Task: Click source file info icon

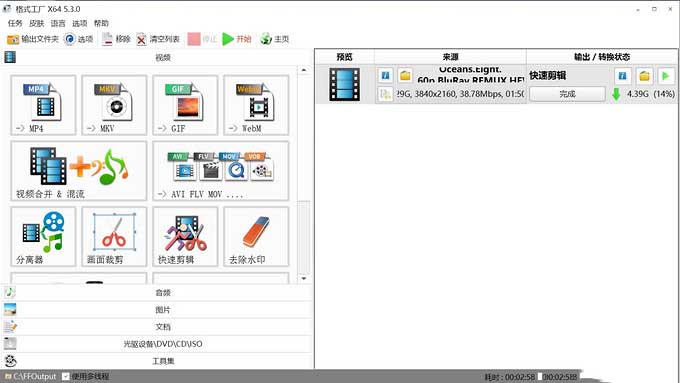Action: (385, 75)
